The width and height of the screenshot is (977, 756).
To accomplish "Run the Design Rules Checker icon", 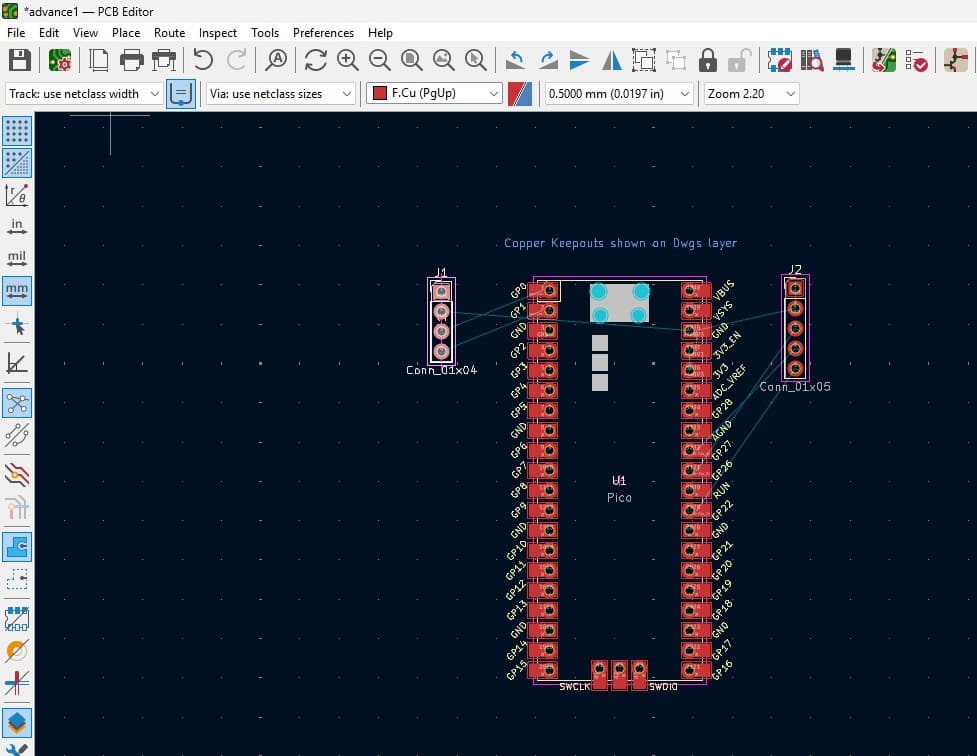I will (x=916, y=60).
